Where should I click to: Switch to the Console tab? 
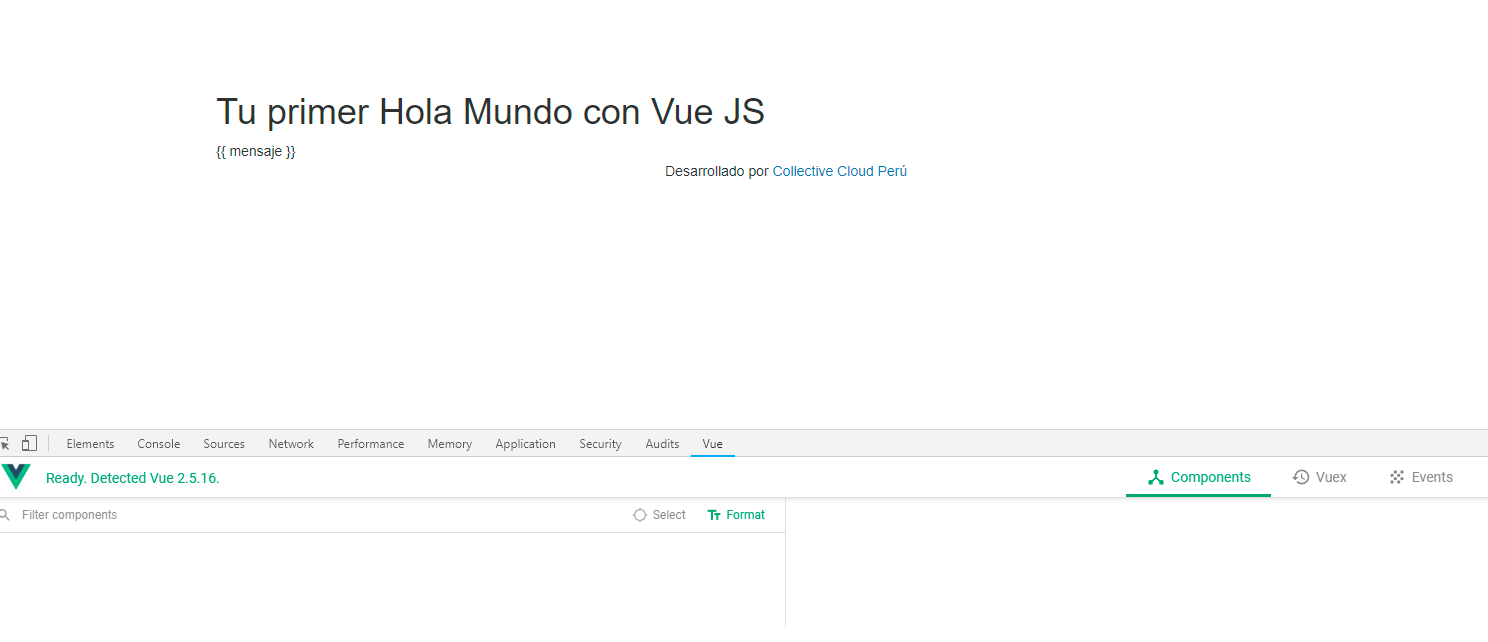click(x=159, y=444)
